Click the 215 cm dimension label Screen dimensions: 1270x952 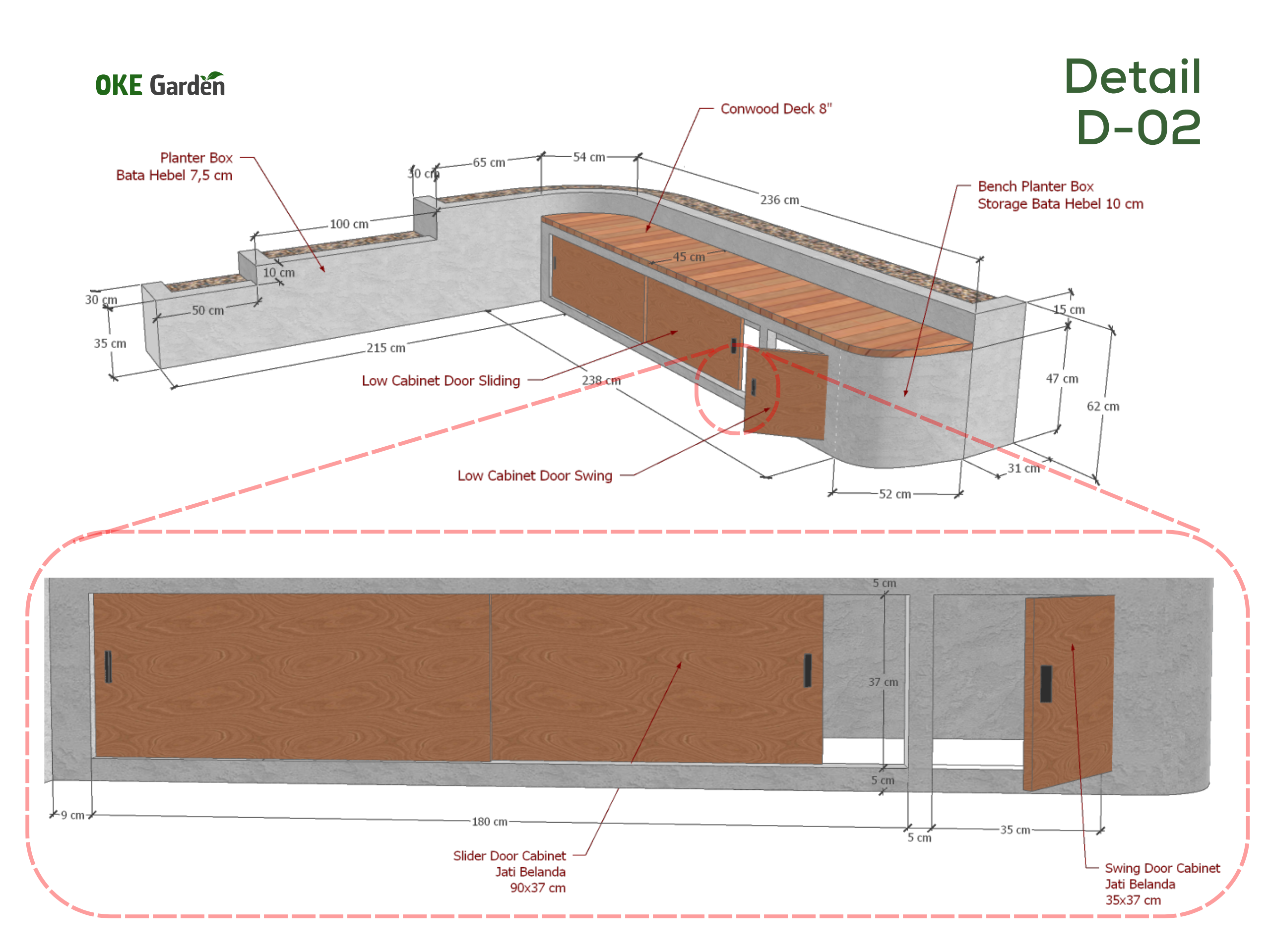(386, 348)
